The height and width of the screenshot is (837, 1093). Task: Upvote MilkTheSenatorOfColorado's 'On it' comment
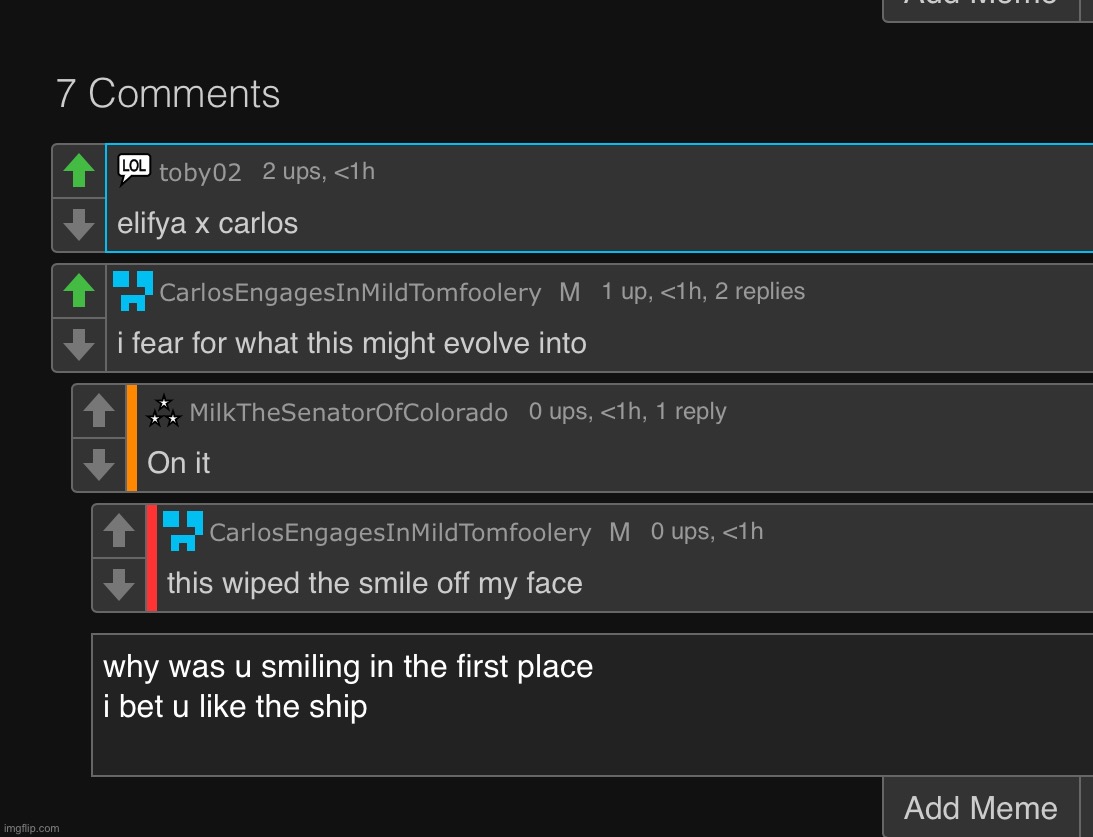pos(99,410)
